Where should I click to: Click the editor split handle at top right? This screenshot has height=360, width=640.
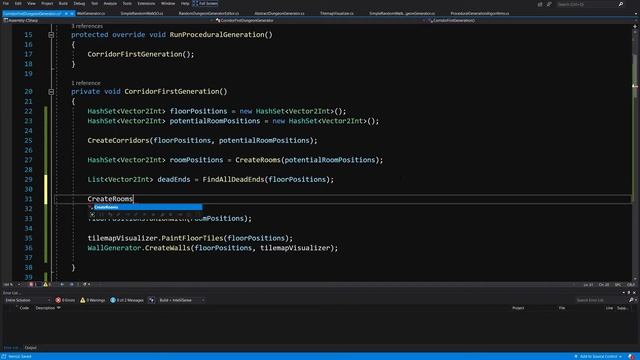coord(635,26)
